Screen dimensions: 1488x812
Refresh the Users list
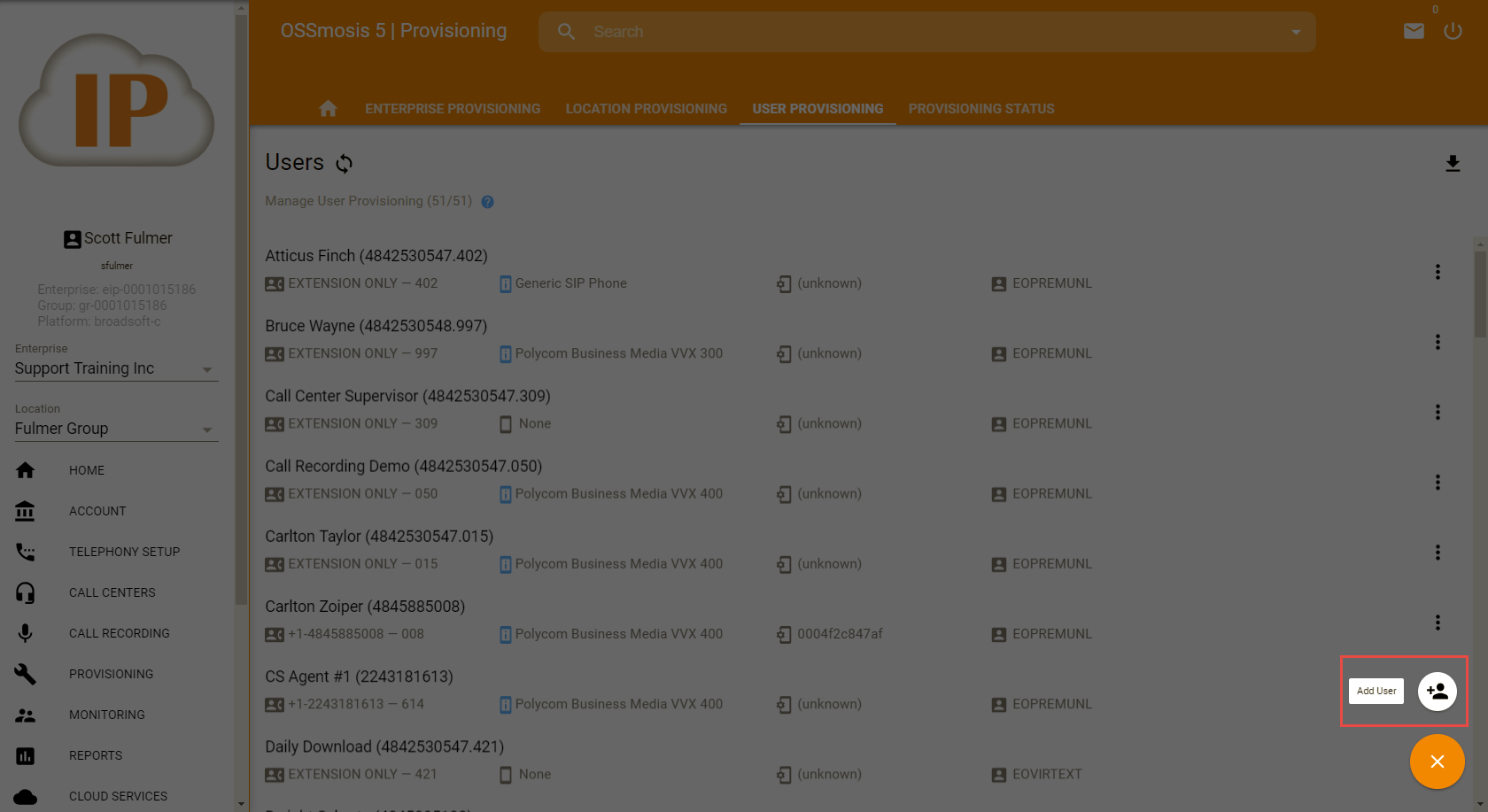345,164
